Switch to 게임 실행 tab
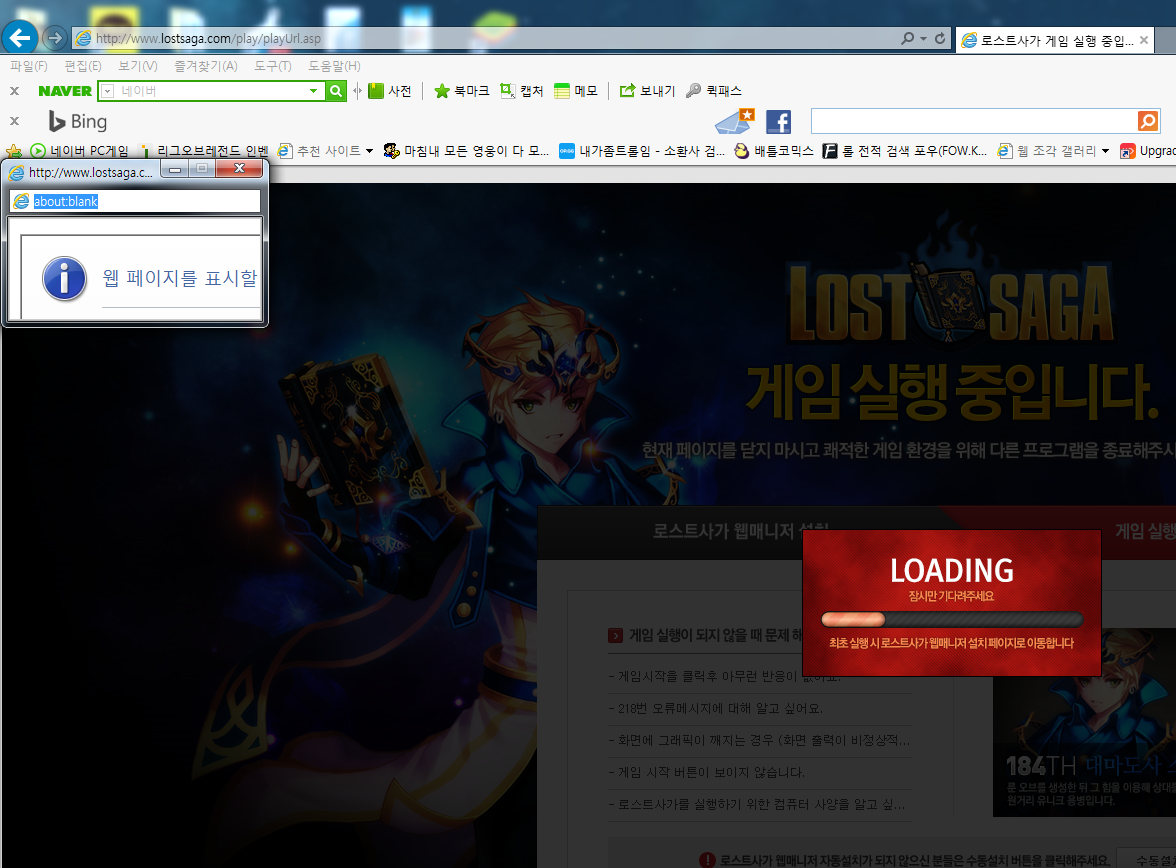1176x868 pixels. (x=1145, y=531)
